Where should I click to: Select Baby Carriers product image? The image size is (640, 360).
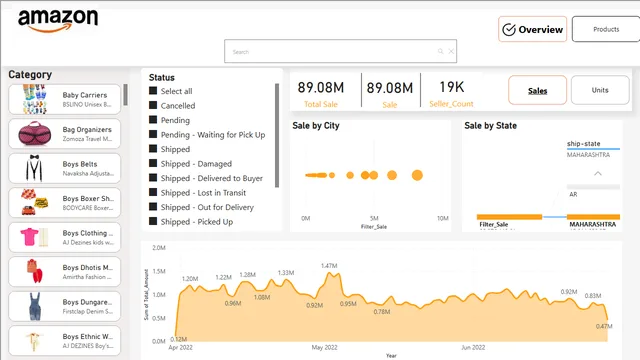pyautogui.click(x=34, y=99)
